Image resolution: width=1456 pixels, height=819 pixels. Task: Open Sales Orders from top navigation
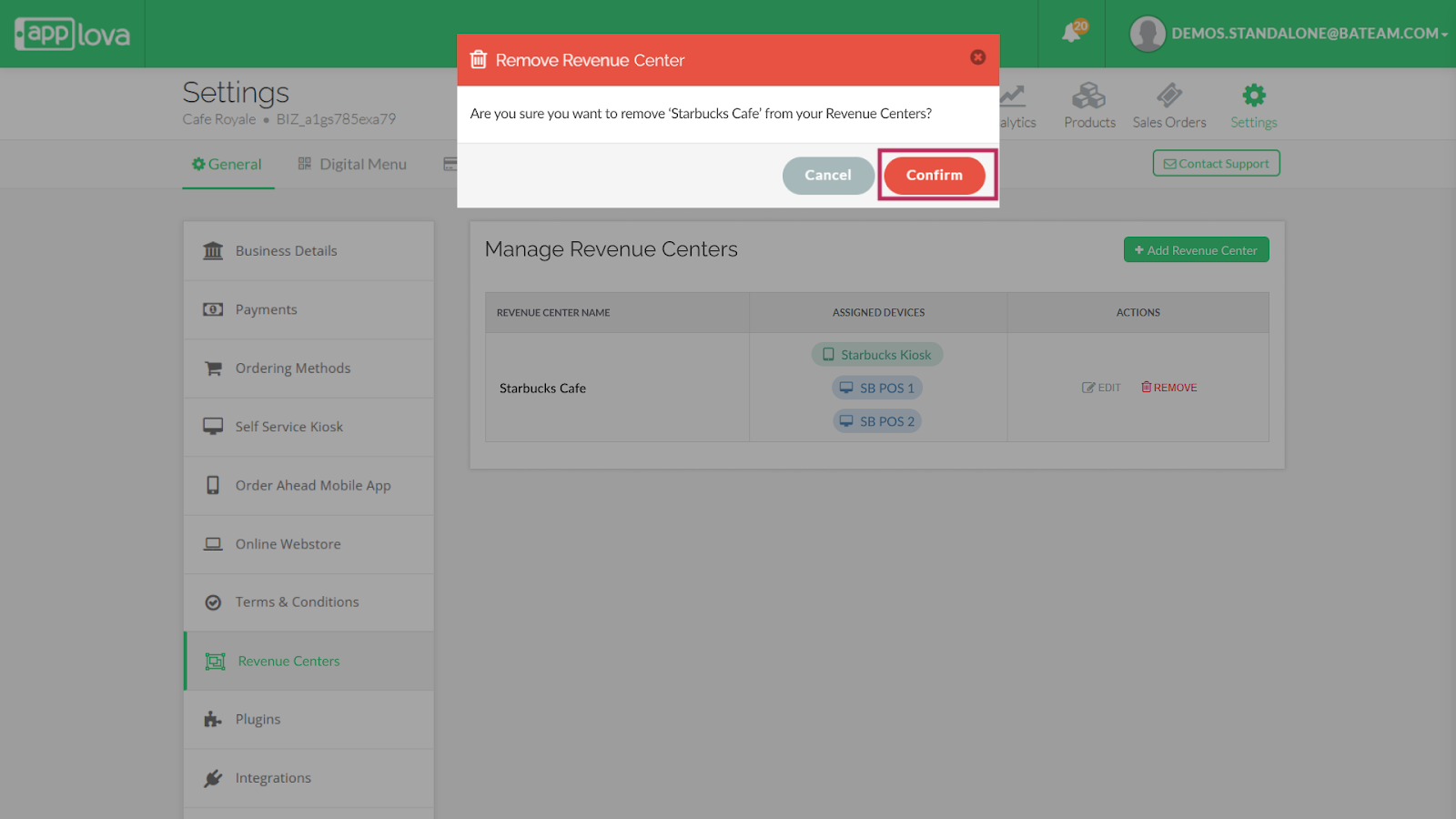[1169, 106]
